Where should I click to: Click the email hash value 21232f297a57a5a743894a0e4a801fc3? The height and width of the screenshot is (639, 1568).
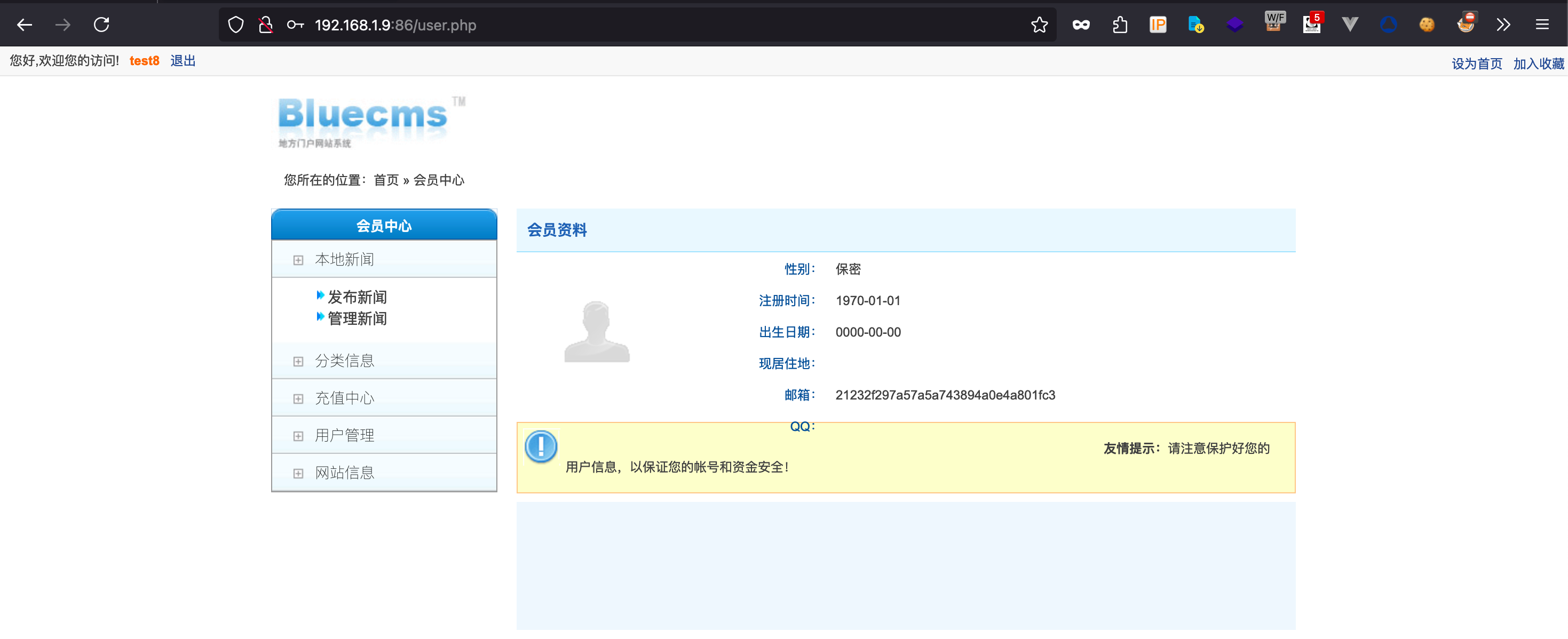pyautogui.click(x=945, y=396)
